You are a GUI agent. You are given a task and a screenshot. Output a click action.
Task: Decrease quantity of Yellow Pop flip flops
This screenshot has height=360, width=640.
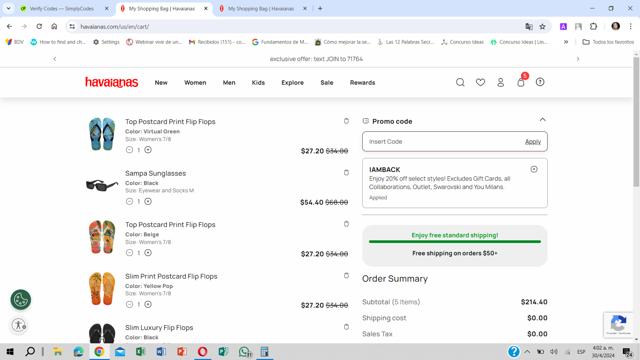(129, 304)
